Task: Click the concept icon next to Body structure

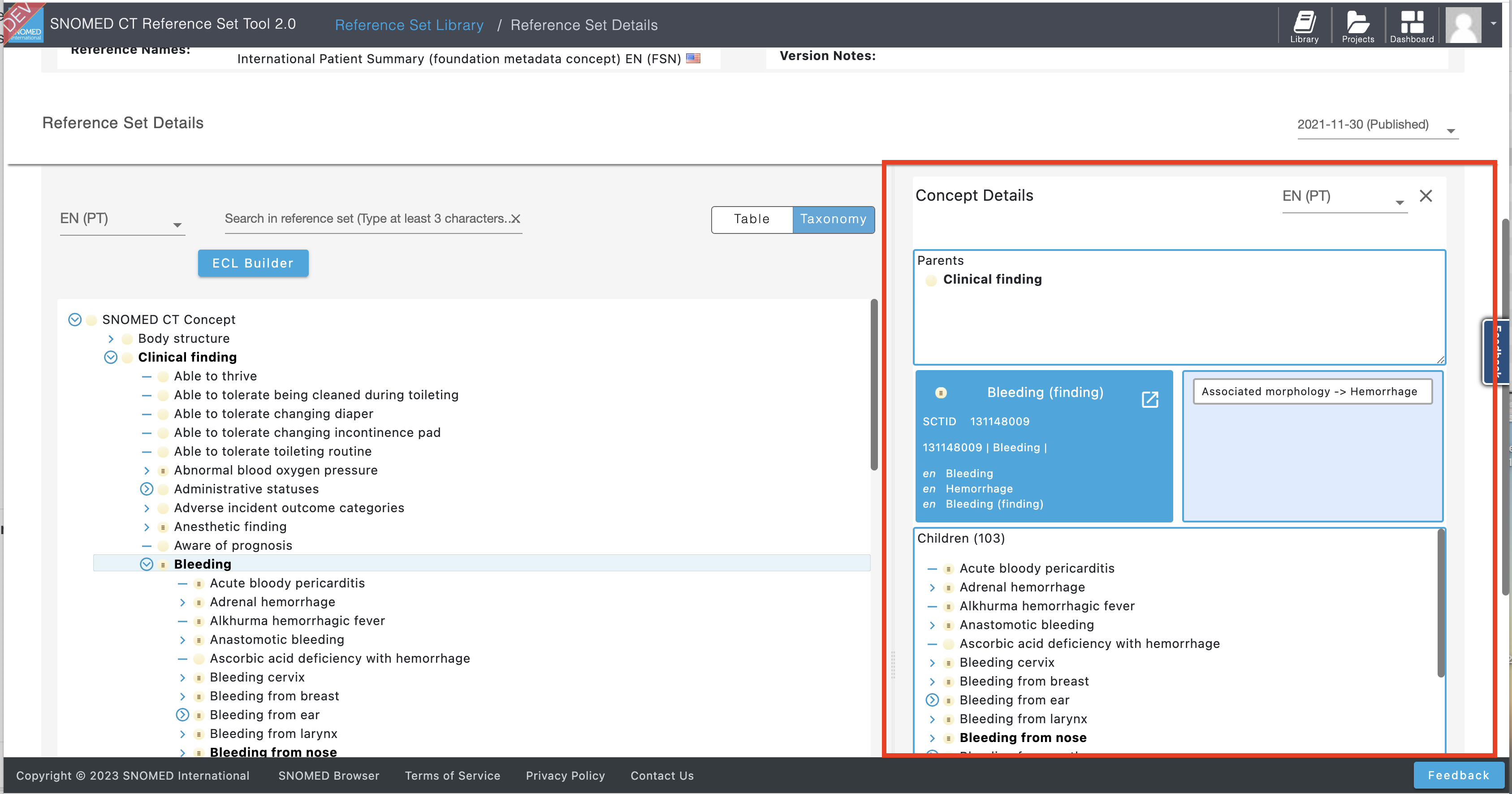Action: point(127,339)
